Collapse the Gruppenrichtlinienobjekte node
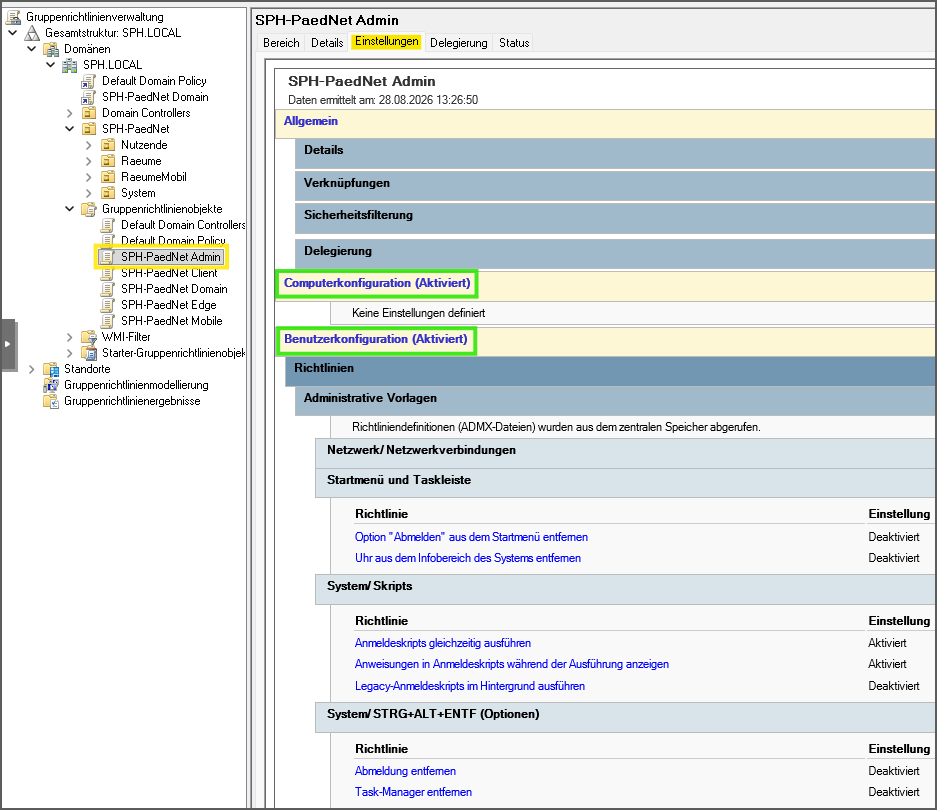This screenshot has width=937, height=810. click(70, 209)
